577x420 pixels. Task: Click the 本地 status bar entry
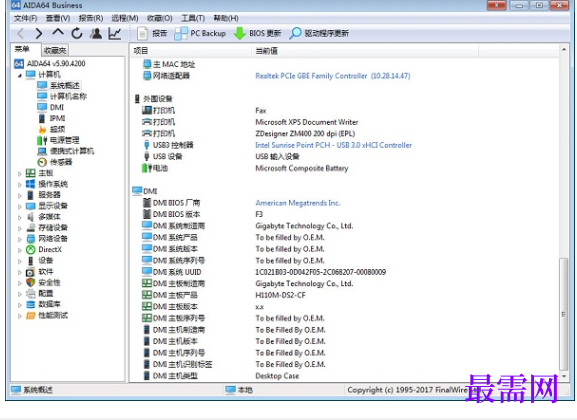pyautogui.click(x=239, y=390)
